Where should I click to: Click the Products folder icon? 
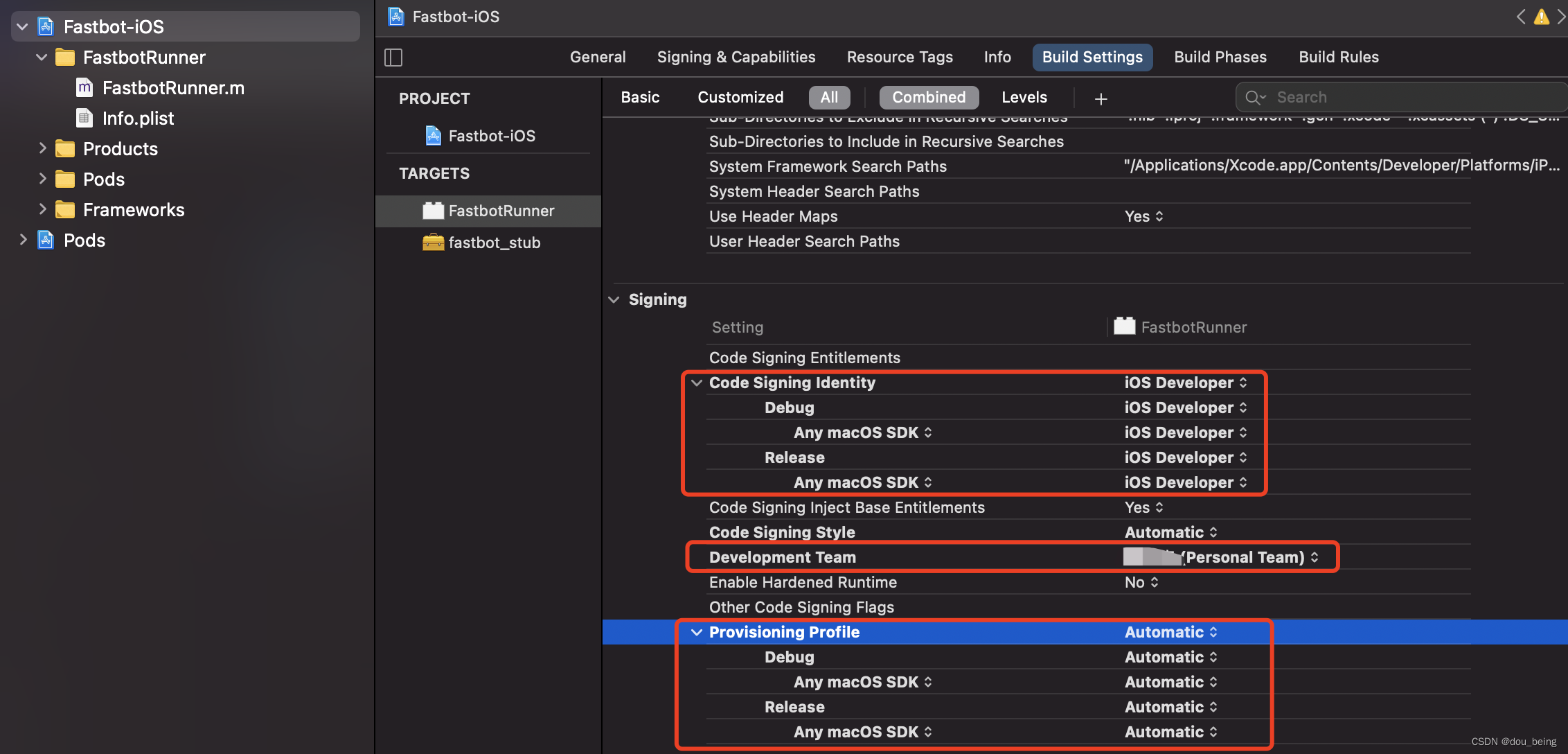(65, 149)
